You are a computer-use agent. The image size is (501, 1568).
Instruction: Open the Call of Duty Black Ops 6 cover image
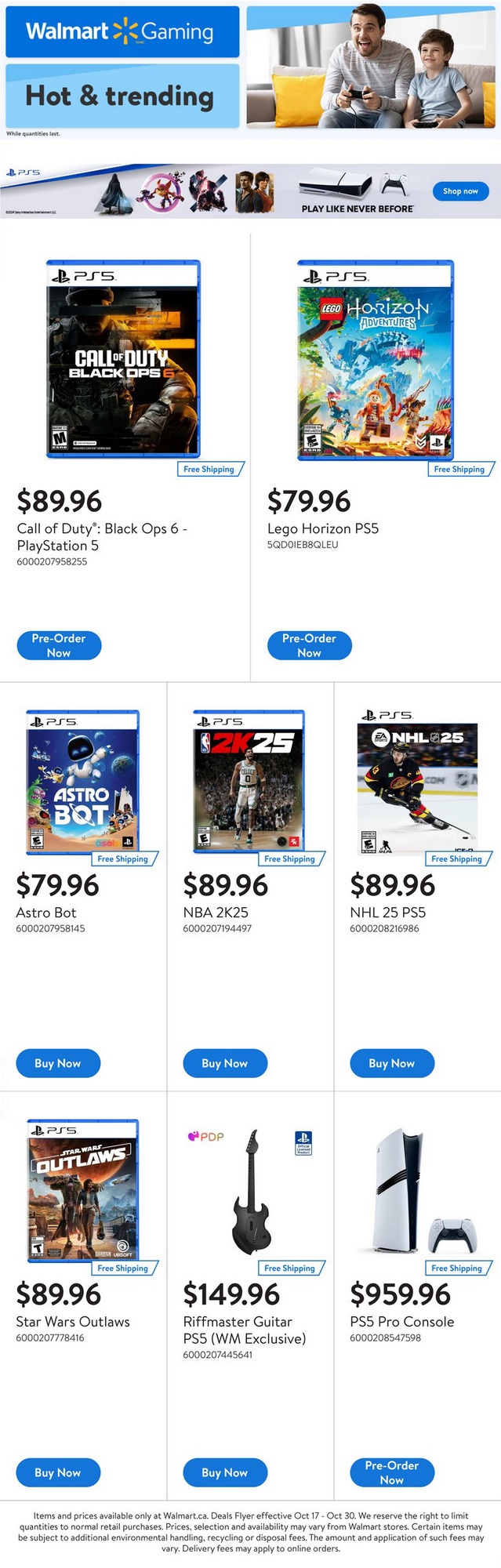[123, 358]
